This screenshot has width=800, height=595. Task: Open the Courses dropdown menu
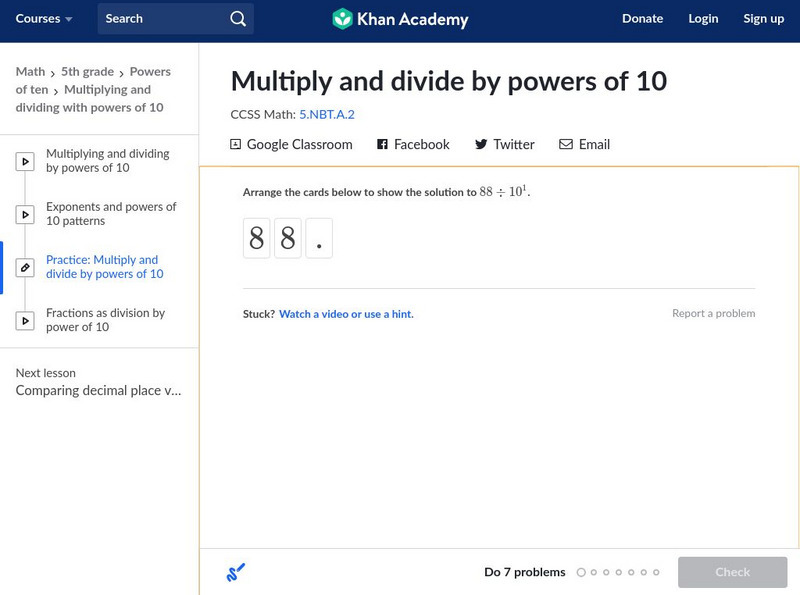tap(43, 19)
